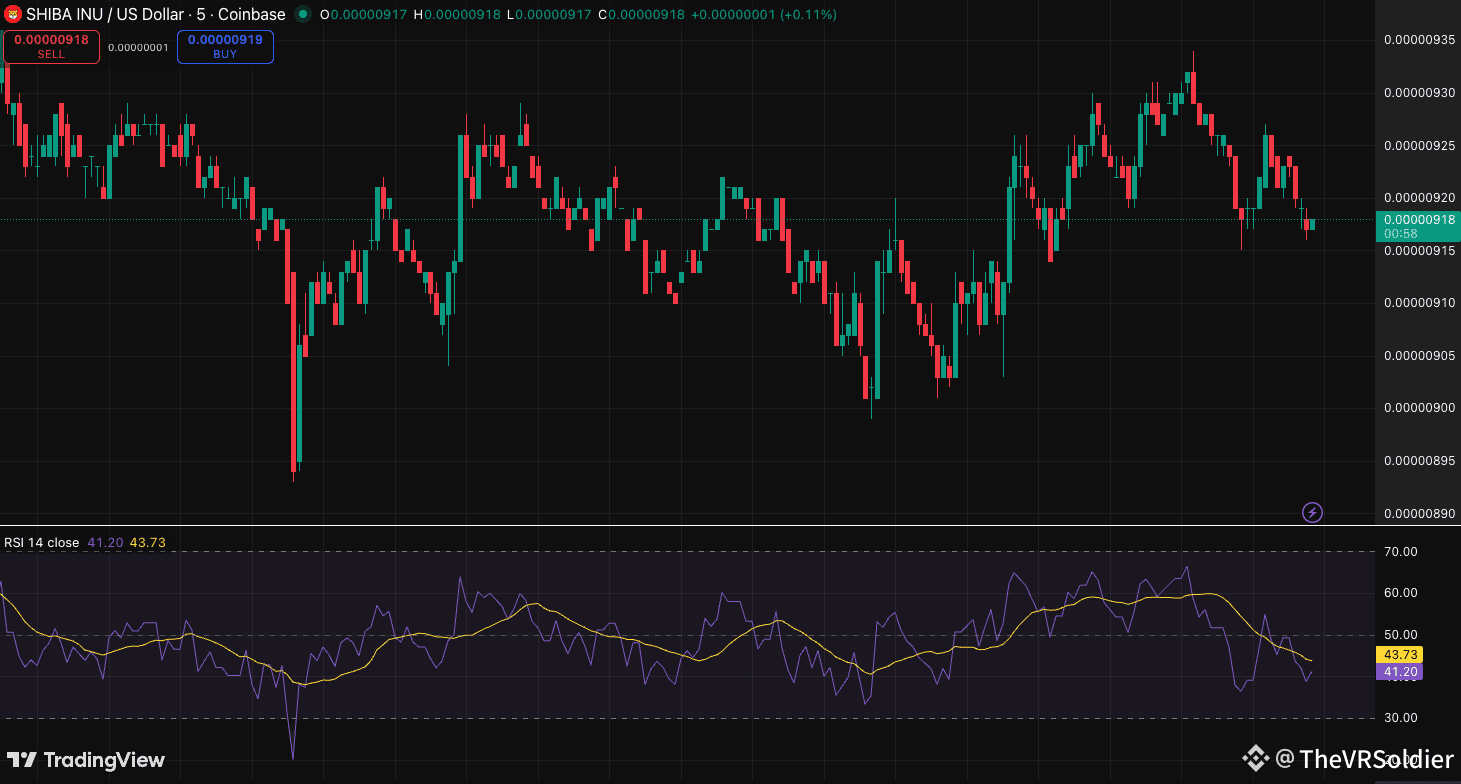Click the 0.00000935 price axis label

(1419, 40)
